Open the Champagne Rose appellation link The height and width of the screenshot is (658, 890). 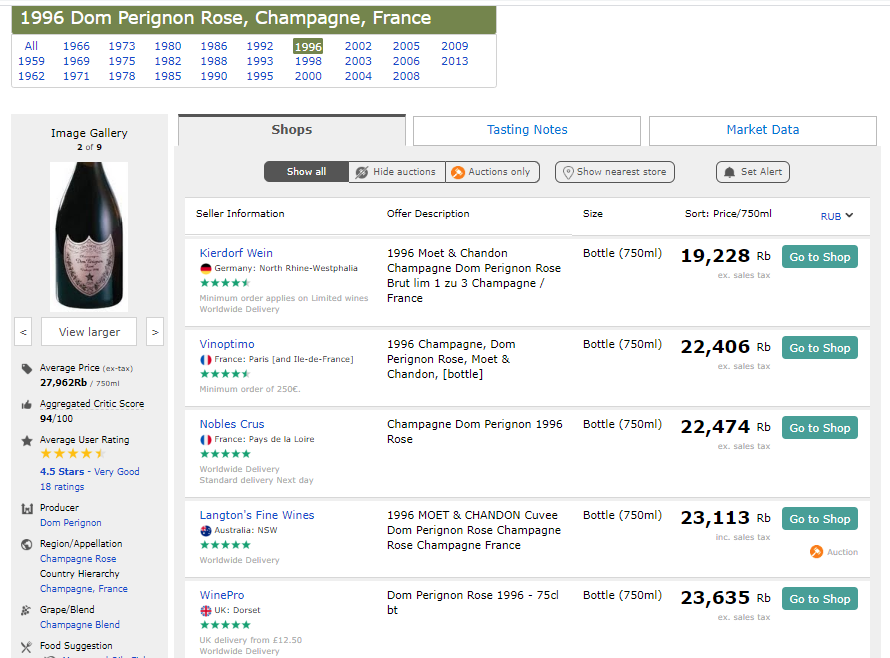click(x=78, y=559)
